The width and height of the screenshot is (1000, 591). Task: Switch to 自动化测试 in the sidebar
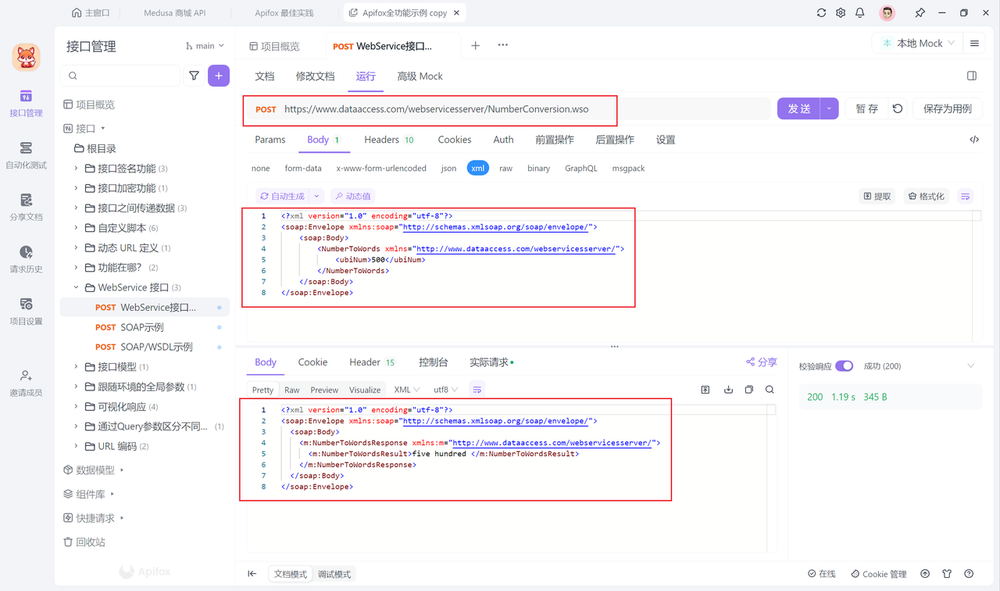pyautogui.click(x=26, y=155)
